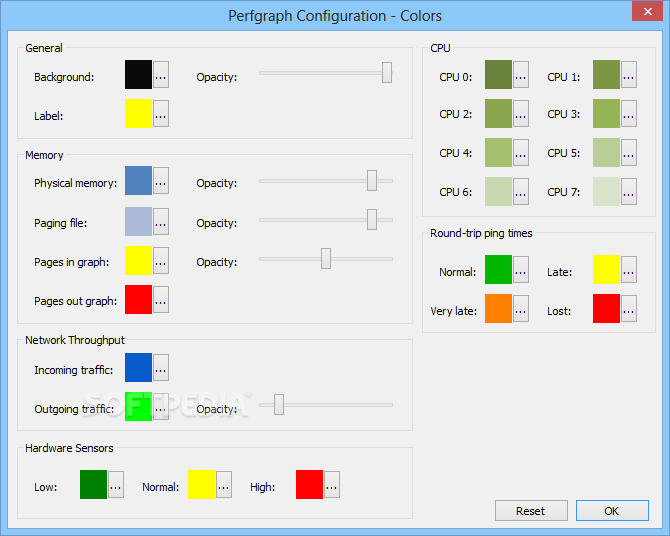Click the ping Normal green swatch
This screenshot has width=670, height=536.
[498, 269]
